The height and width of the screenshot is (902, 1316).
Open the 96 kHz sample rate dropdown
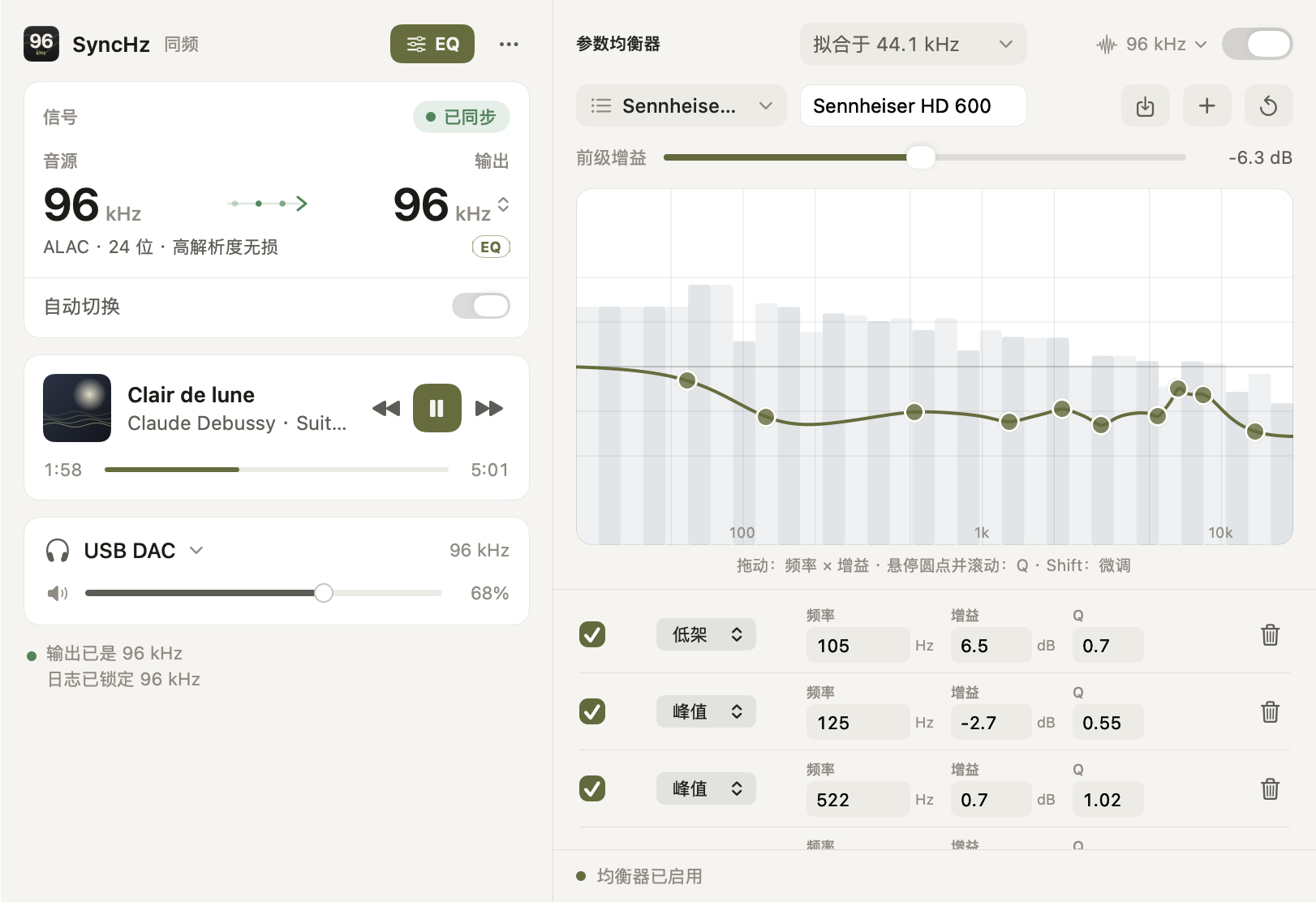(x=1152, y=45)
